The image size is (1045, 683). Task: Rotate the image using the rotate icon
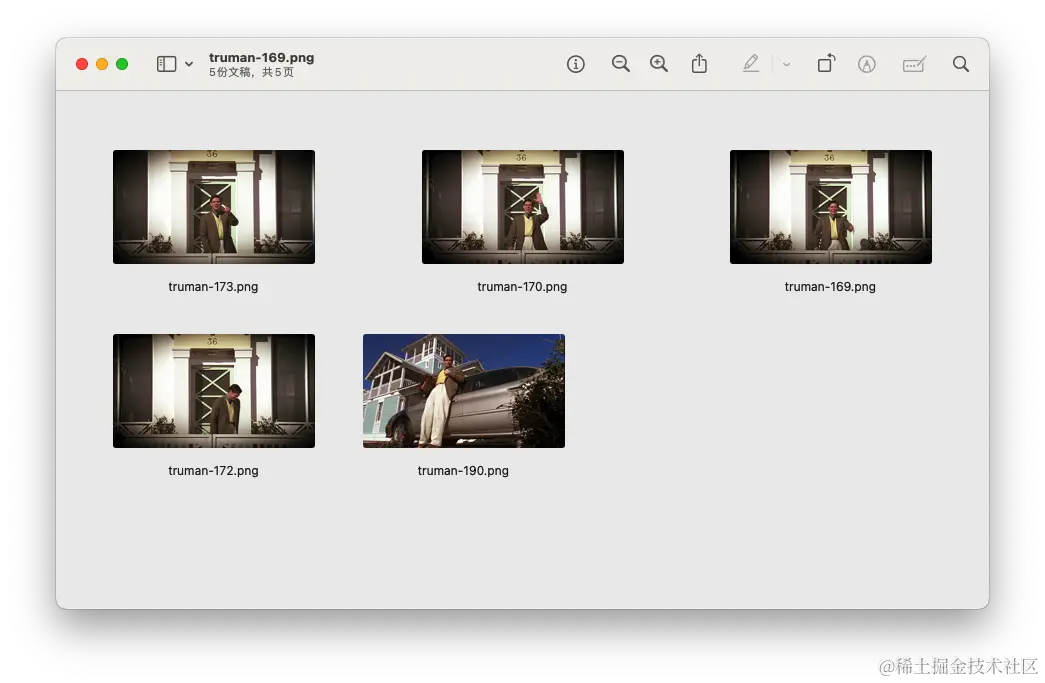tap(826, 64)
